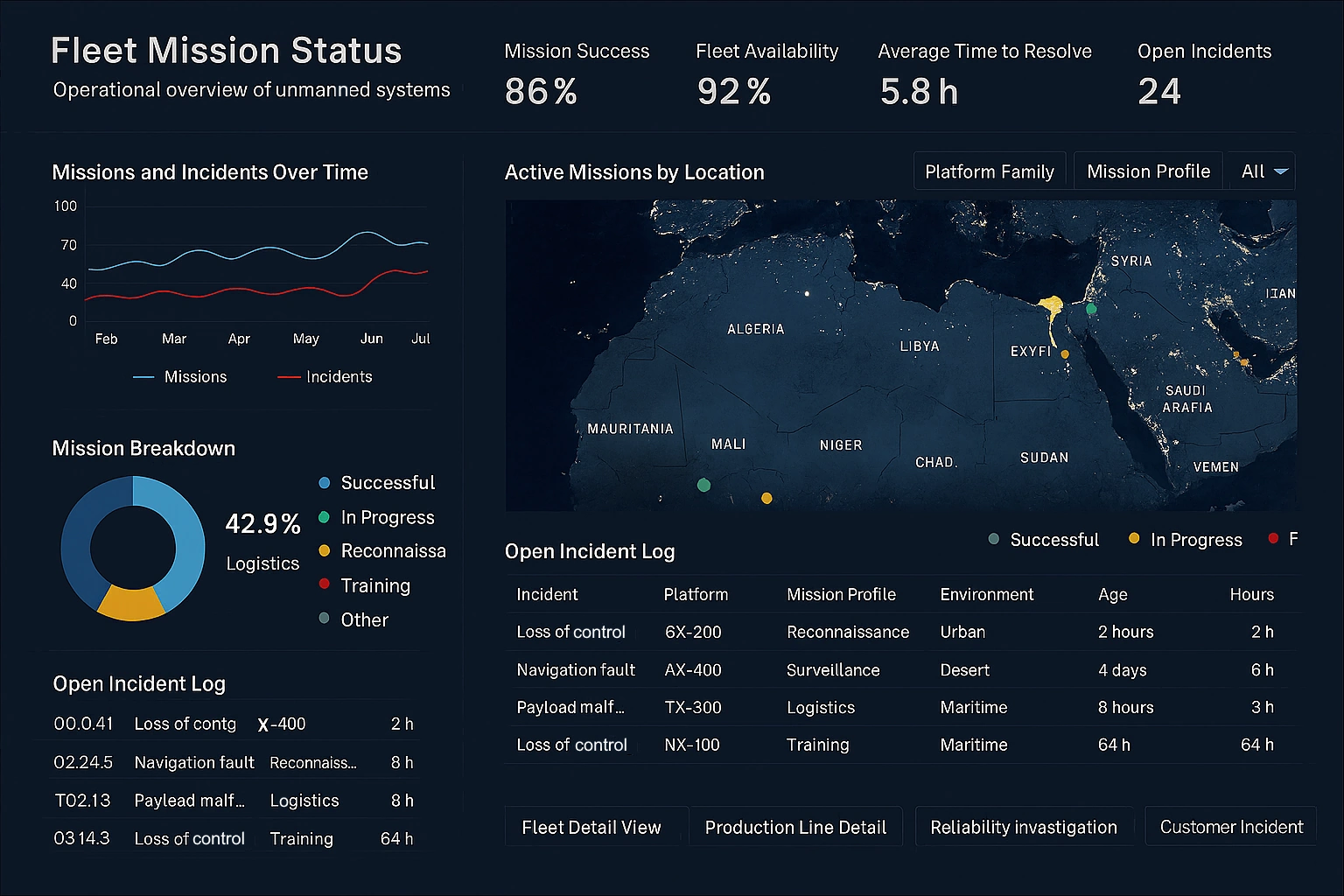1344x896 pixels.
Task: Open the All filter dropdown
Action: 1261,171
